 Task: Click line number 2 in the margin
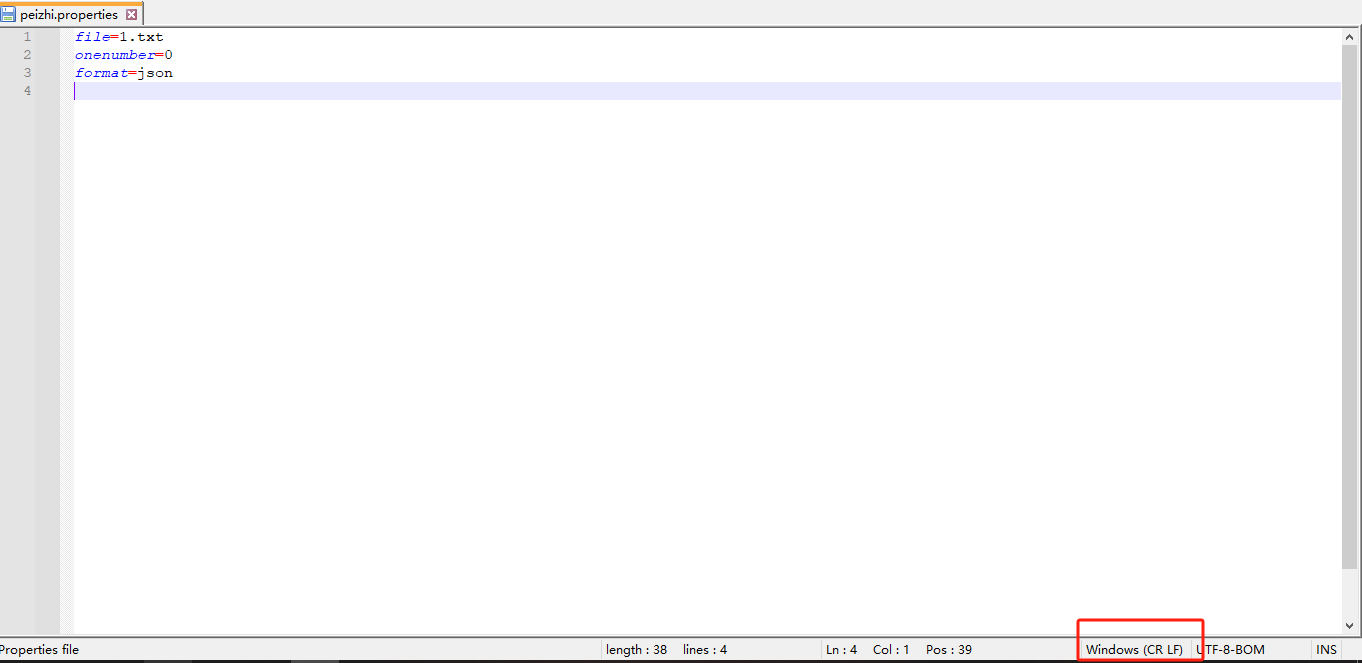click(x=27, y=55)
